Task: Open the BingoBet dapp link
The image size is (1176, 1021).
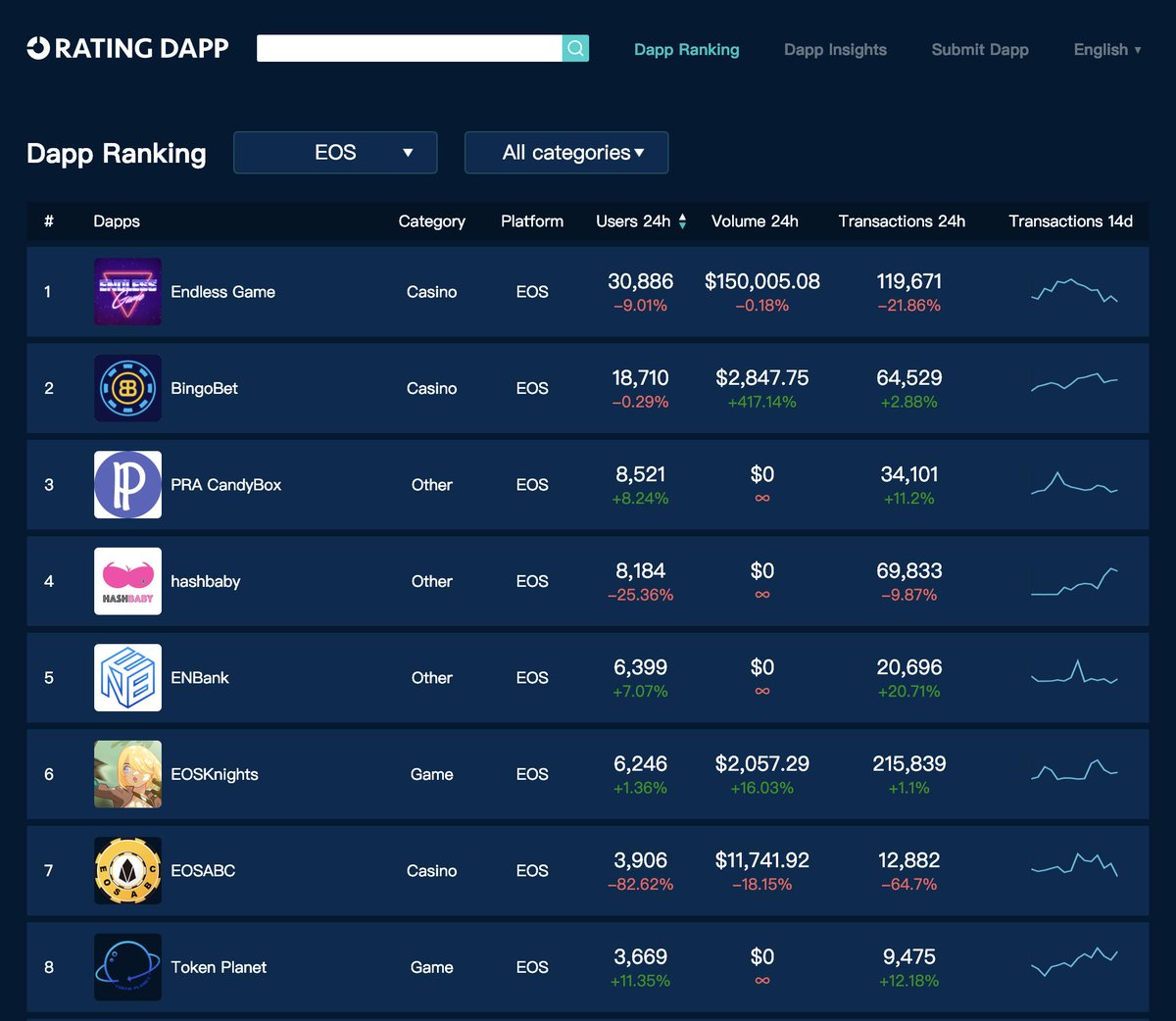Action: pos(204,388)
